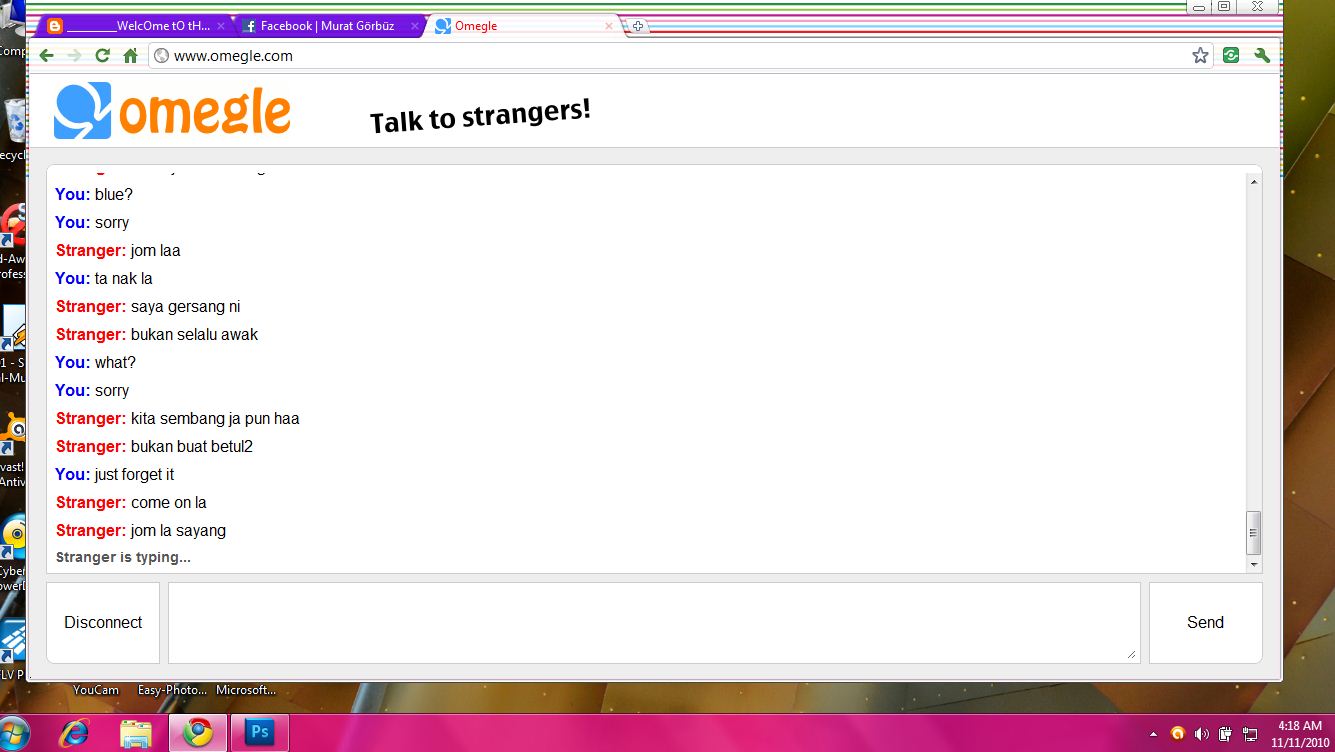Viewport: 1335px width, 752px height.
Task: Close the Blogger WelcOme tab
Action: [x=221, y=26]
